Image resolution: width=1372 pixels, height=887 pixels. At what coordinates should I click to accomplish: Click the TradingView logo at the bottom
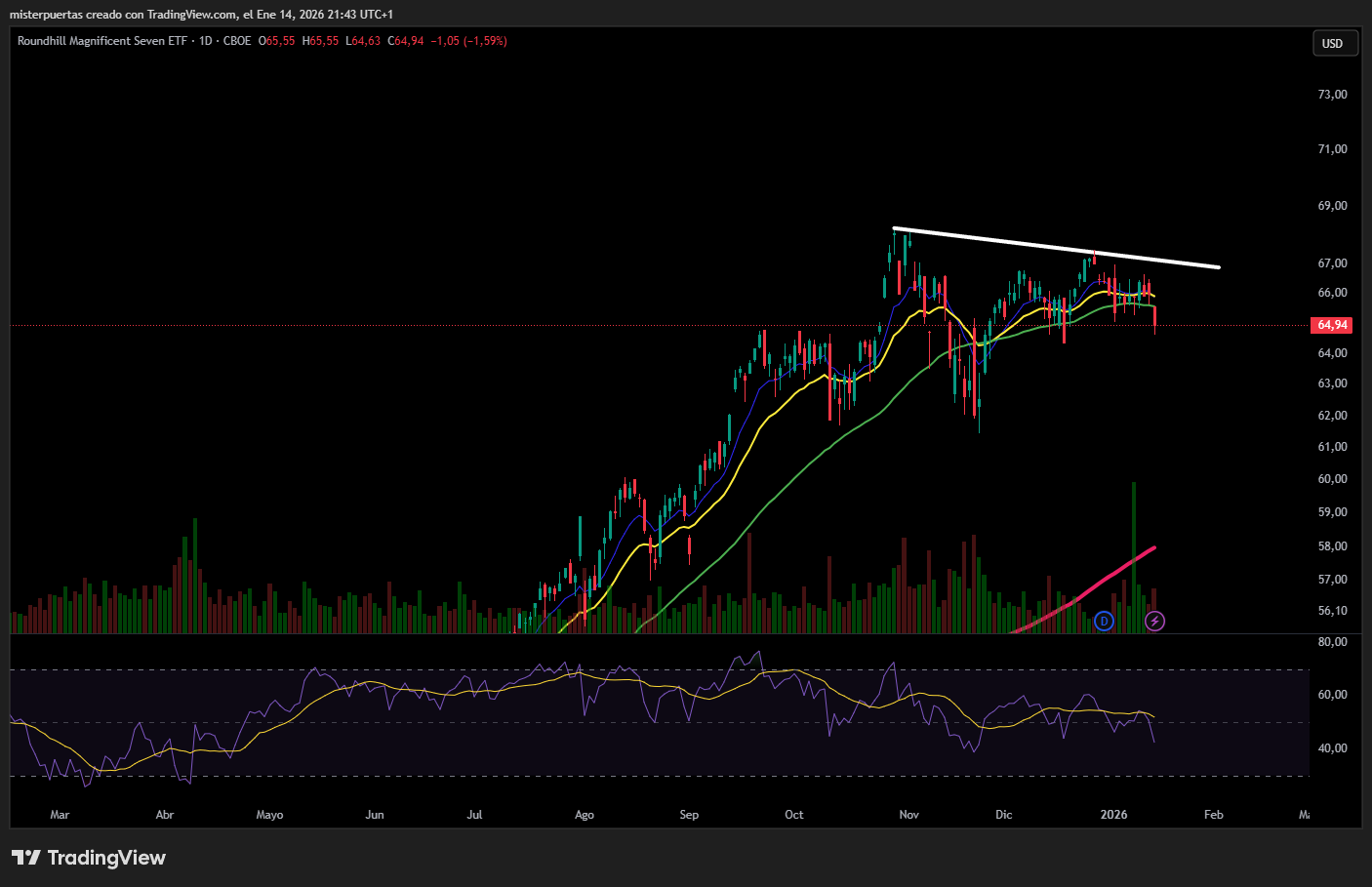(89, 858)
